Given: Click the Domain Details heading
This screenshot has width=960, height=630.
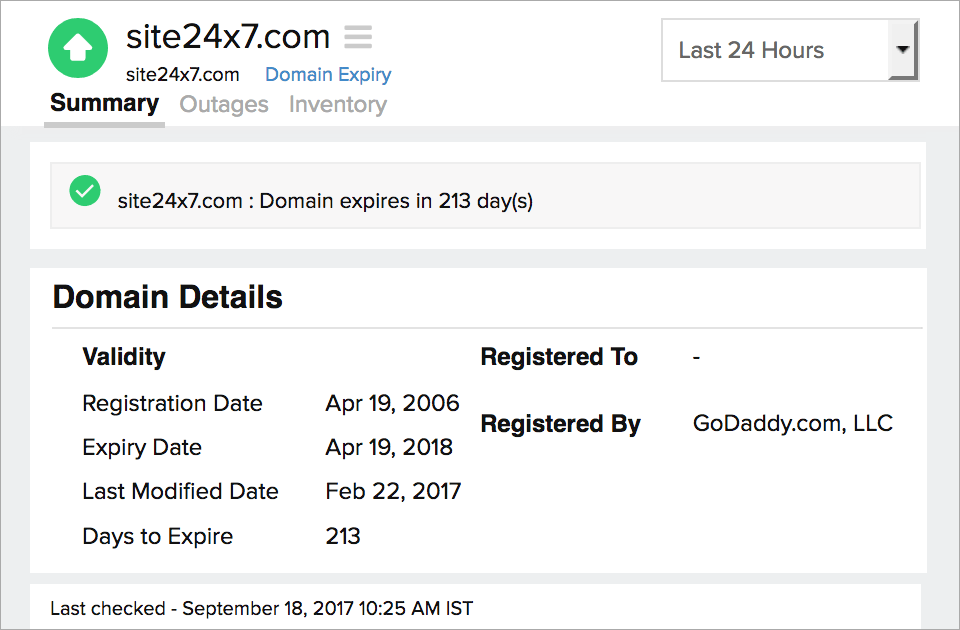Looking at the screenshot, I should tap(168, 297).
